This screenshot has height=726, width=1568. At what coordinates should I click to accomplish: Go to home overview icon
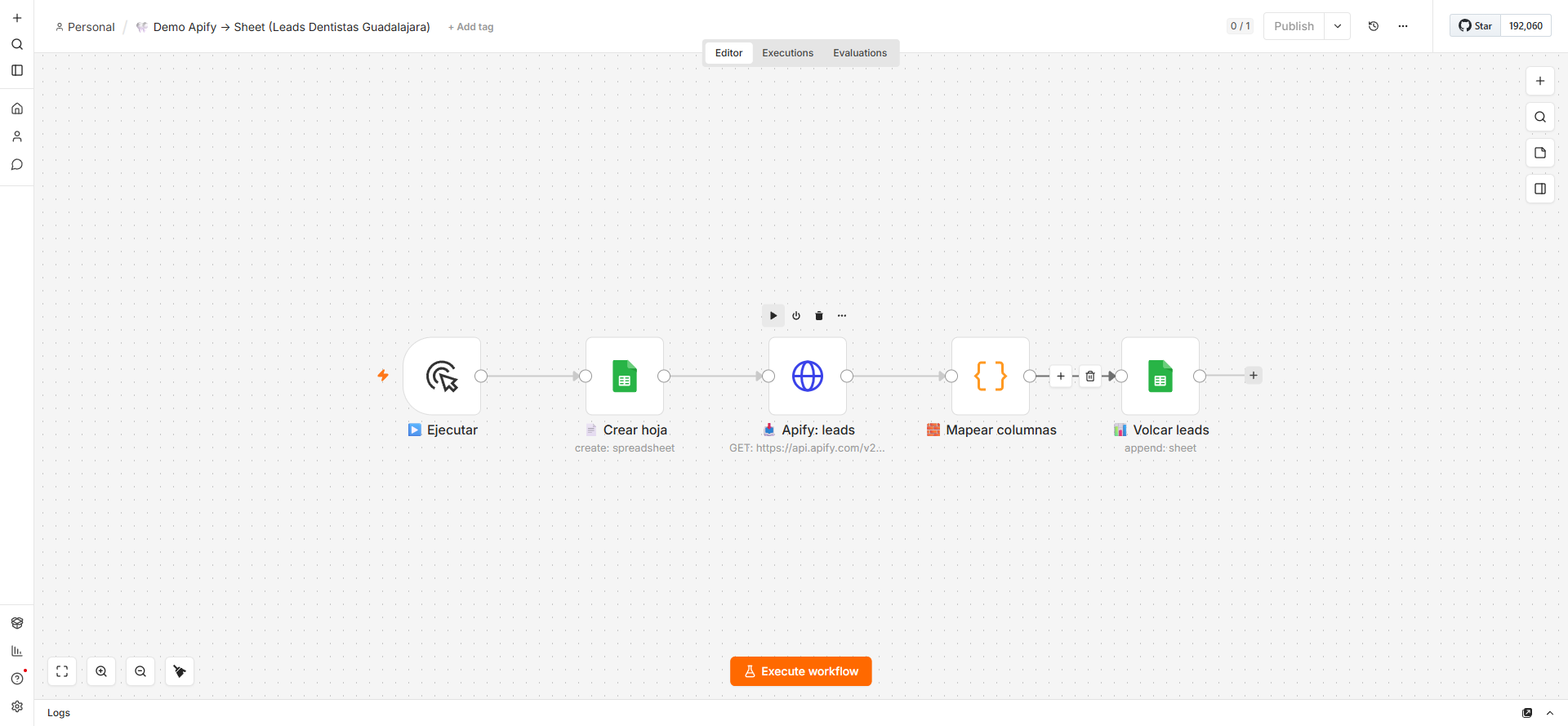pyautogui.click(x=17, y=109)
